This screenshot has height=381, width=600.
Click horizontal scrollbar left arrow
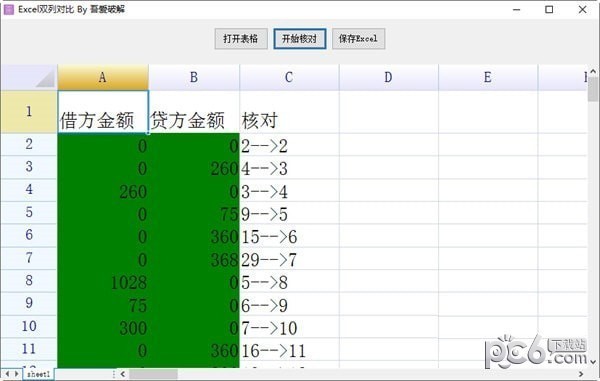[x=122, y=374]
